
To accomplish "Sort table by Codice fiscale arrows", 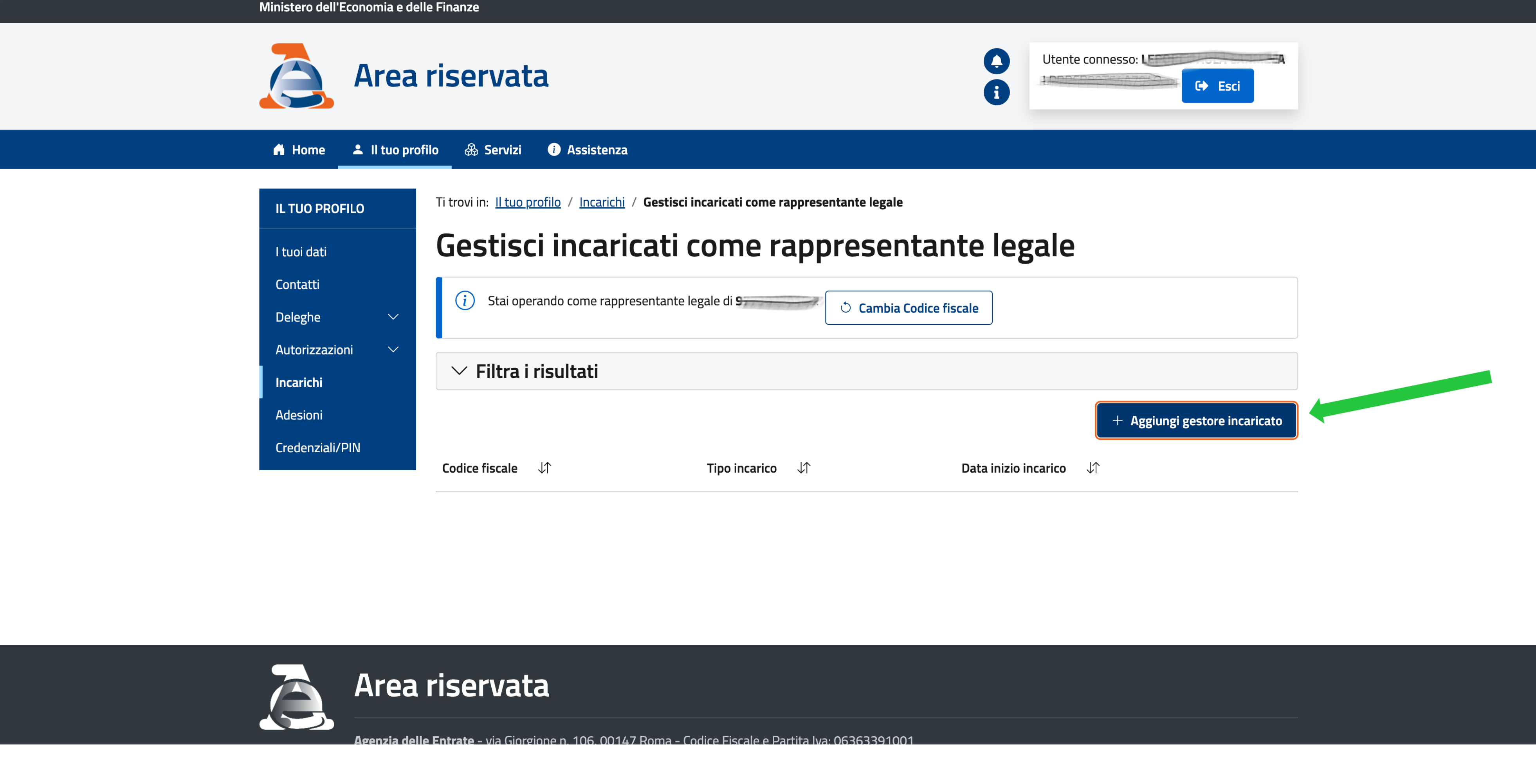I will tap(544, 468).
